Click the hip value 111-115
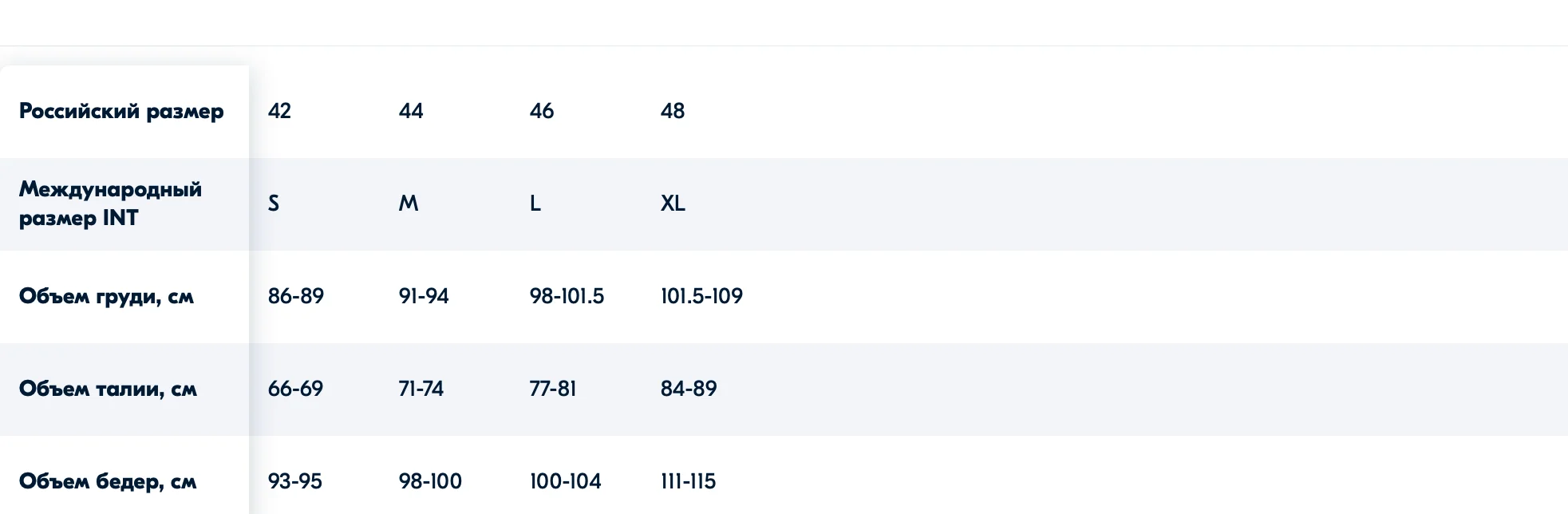Viewport: 1568px width, 514px height. click(689, 481)
